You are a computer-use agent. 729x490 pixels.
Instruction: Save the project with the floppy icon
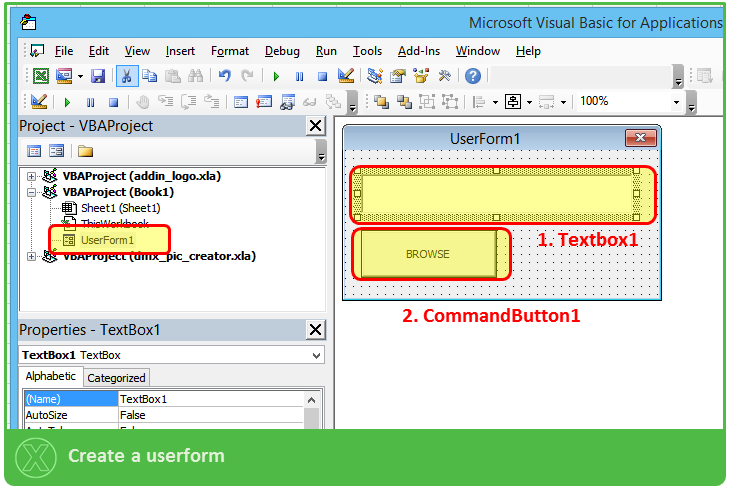tap(98, 75)
